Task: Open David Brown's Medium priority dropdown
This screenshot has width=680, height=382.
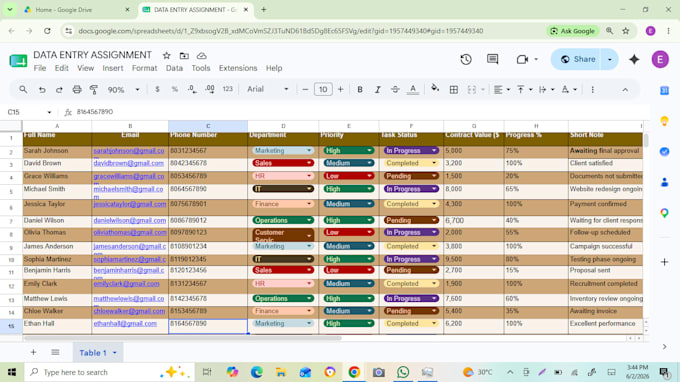Action: point(348,163)
